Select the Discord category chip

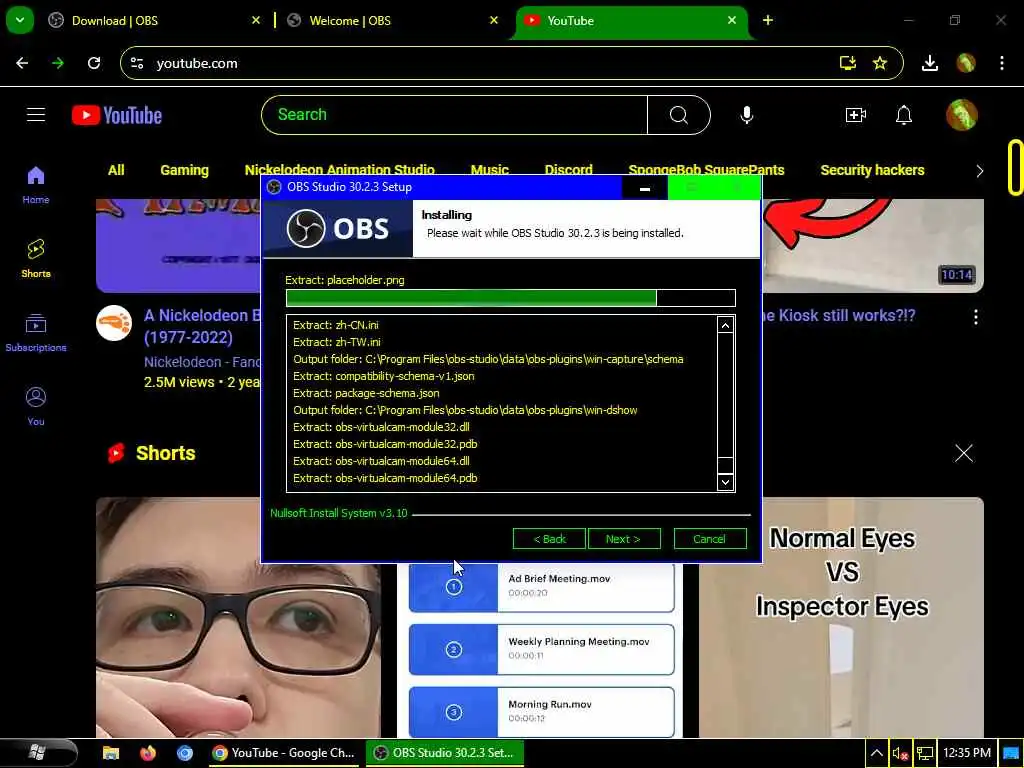[568, 169]
